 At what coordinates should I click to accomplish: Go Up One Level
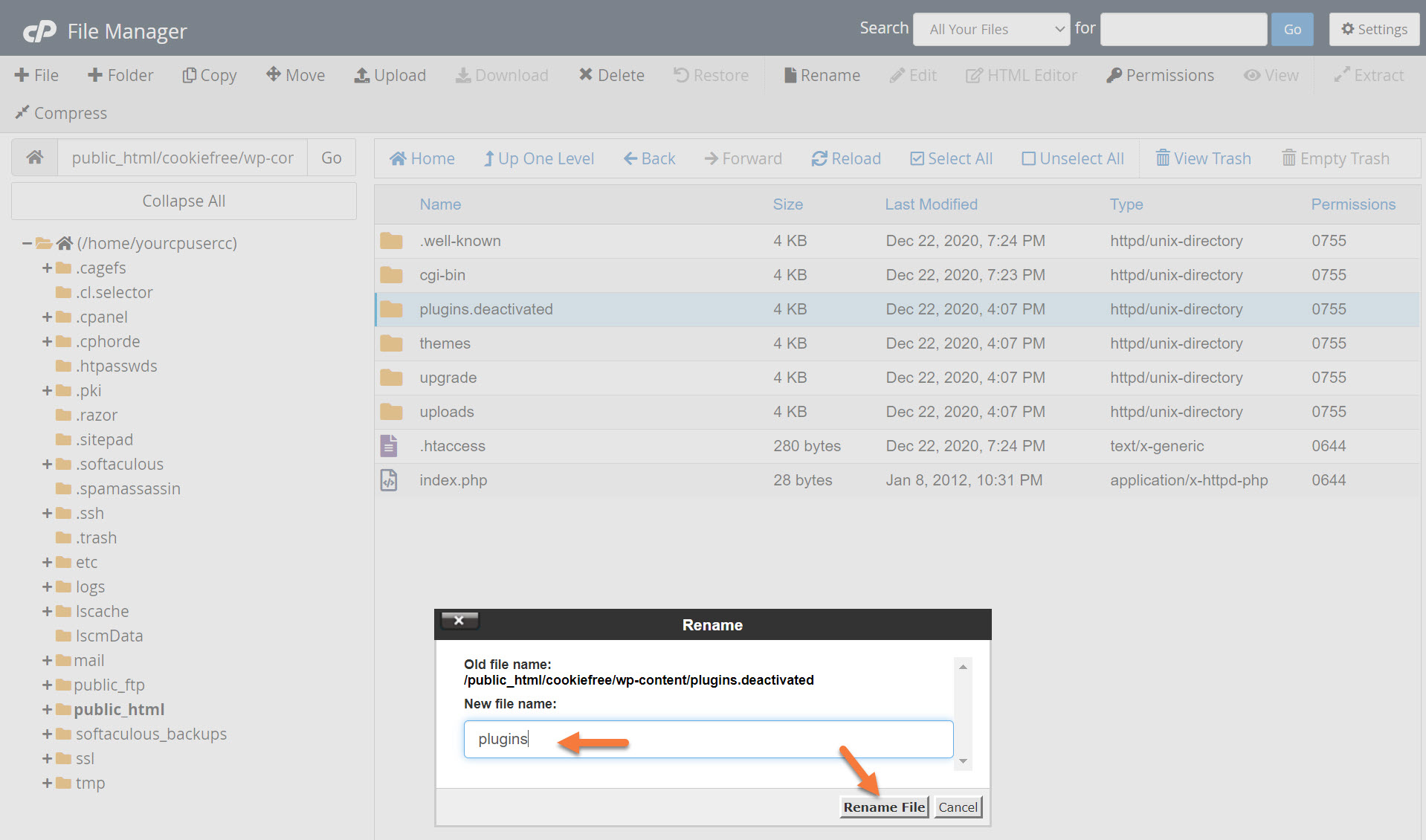(538, 158)
